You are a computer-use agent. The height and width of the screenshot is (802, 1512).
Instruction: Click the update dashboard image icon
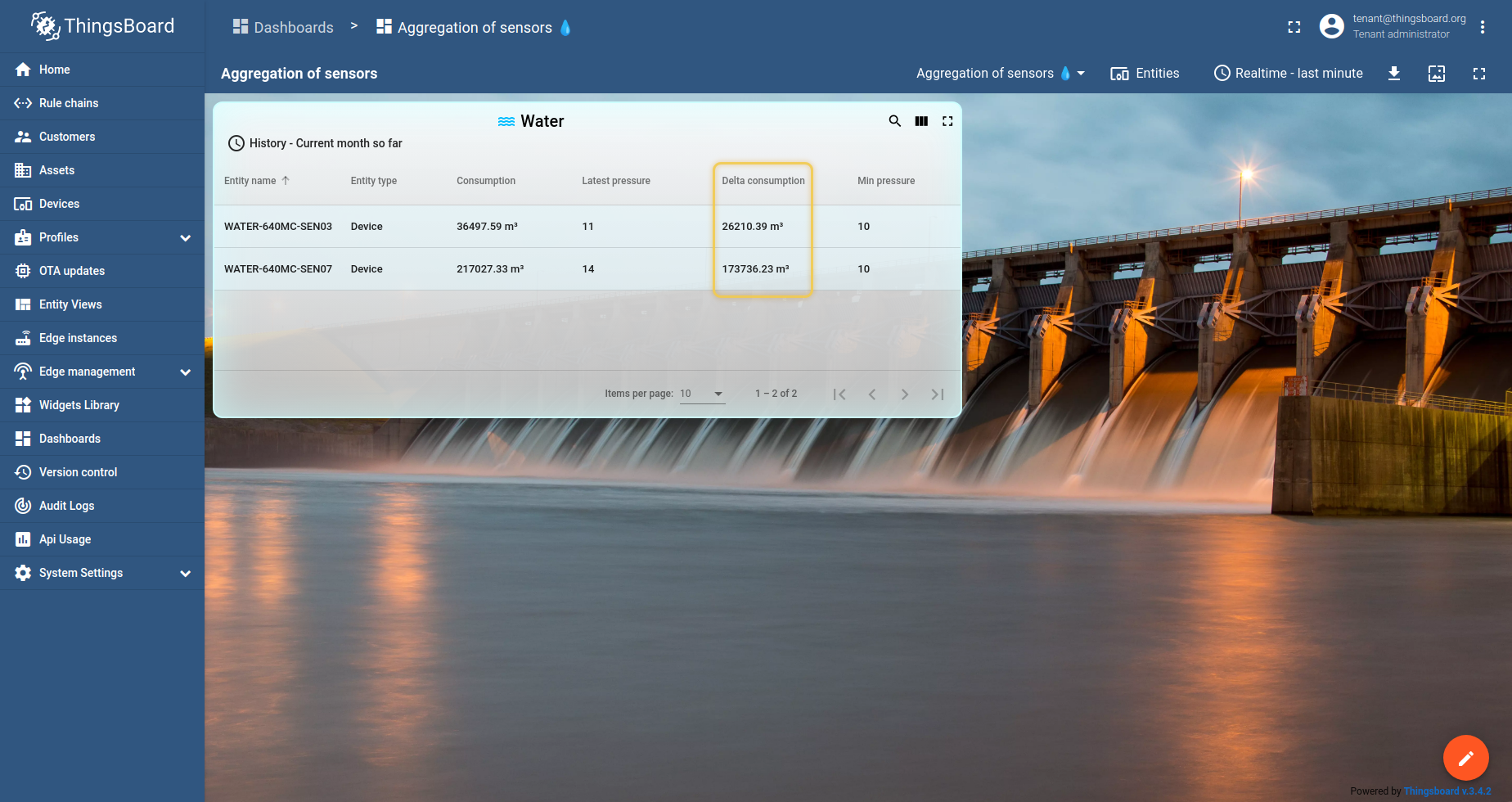(x=1437, y=74)
